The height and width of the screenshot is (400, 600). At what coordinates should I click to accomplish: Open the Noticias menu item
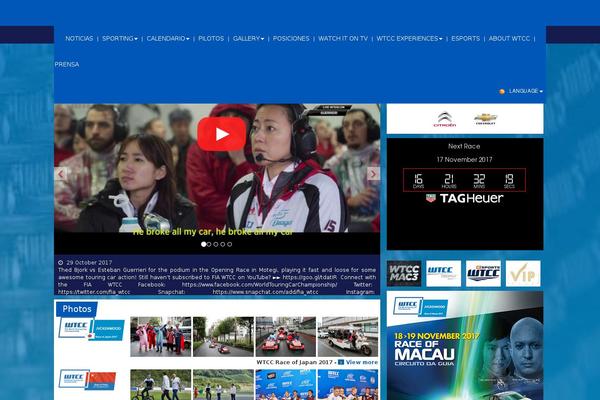point(79,39)
